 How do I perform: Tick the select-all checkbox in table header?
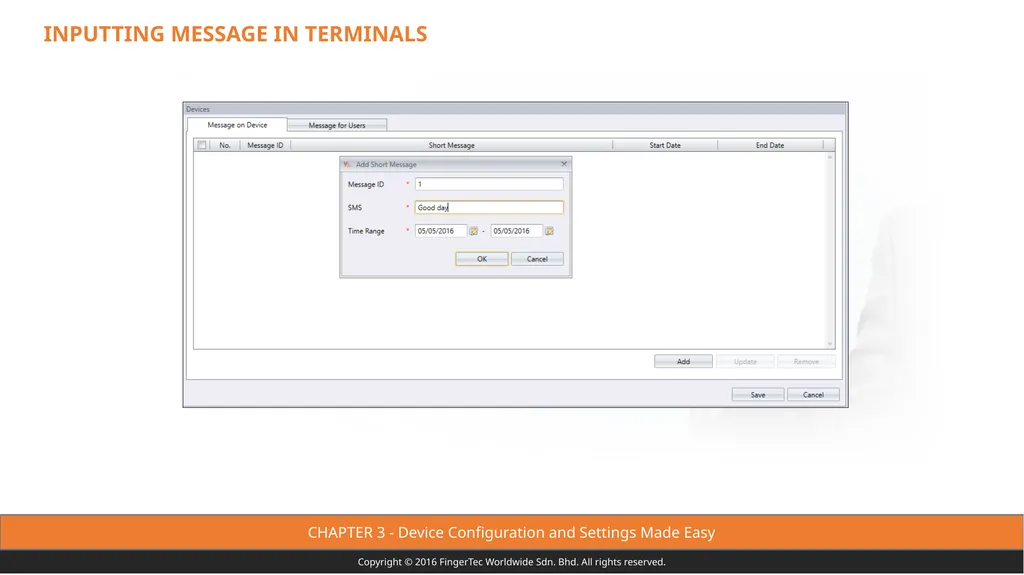[x=202, y=145]
